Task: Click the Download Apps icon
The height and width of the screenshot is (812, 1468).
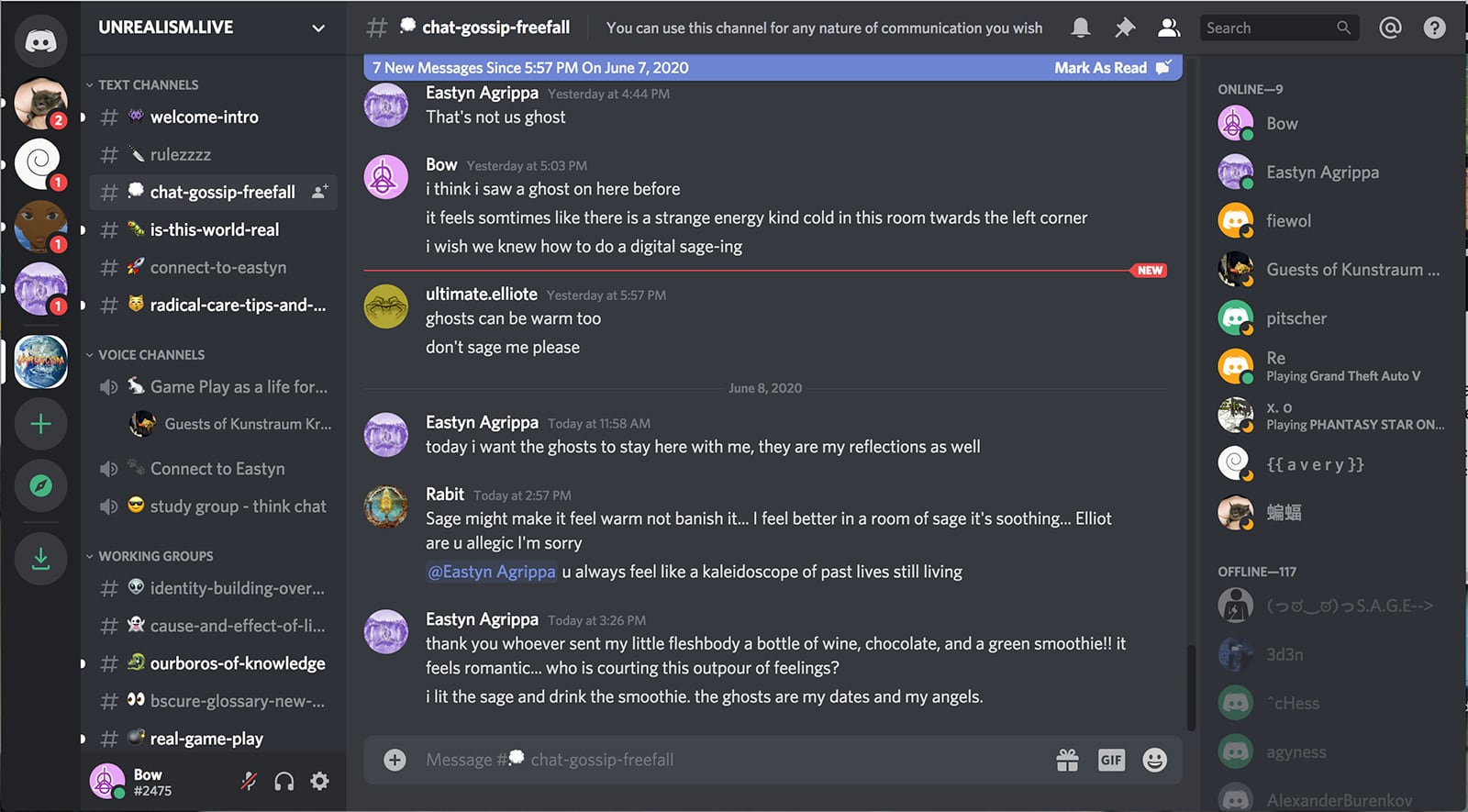Action: (x=40, y=558)
